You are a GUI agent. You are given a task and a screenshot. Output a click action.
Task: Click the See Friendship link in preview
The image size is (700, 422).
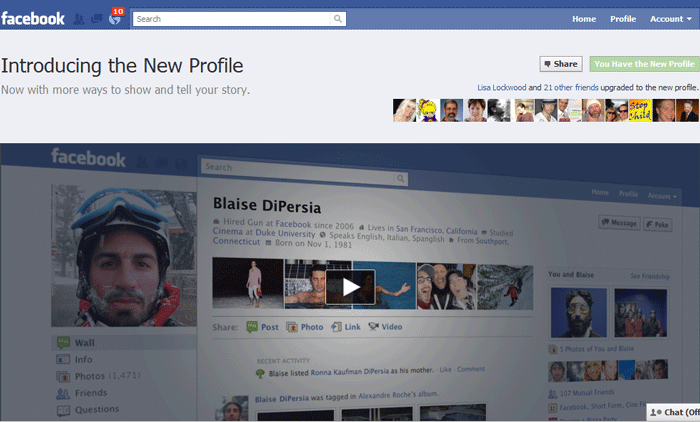point(650,276)
